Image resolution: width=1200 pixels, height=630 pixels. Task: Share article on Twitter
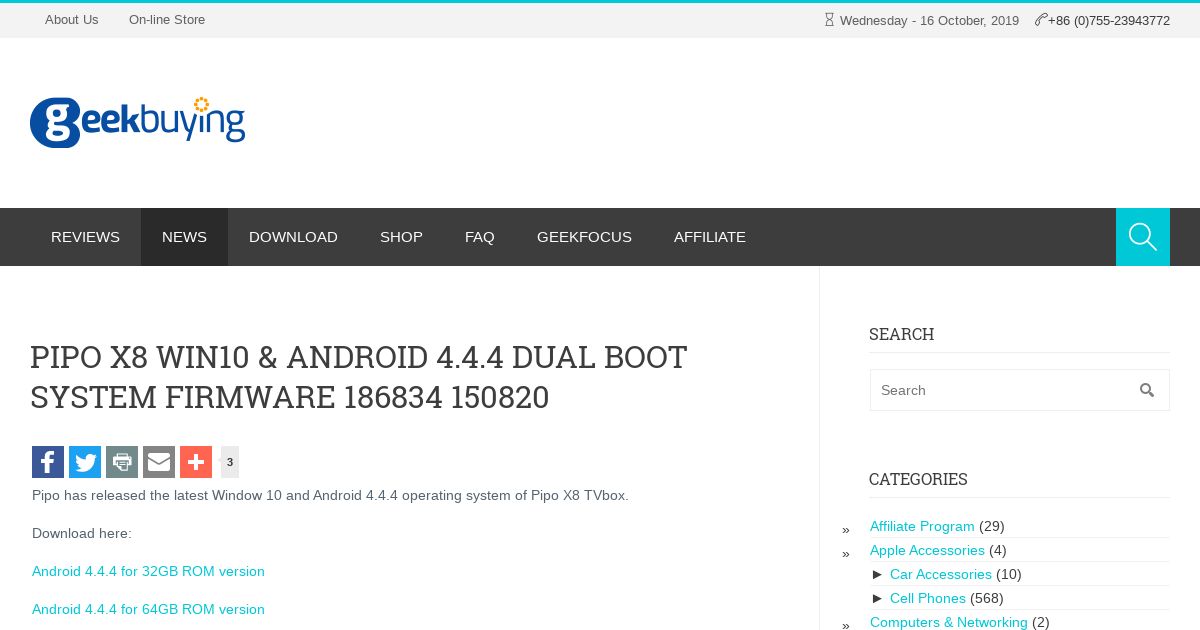(x=85, y=462)
